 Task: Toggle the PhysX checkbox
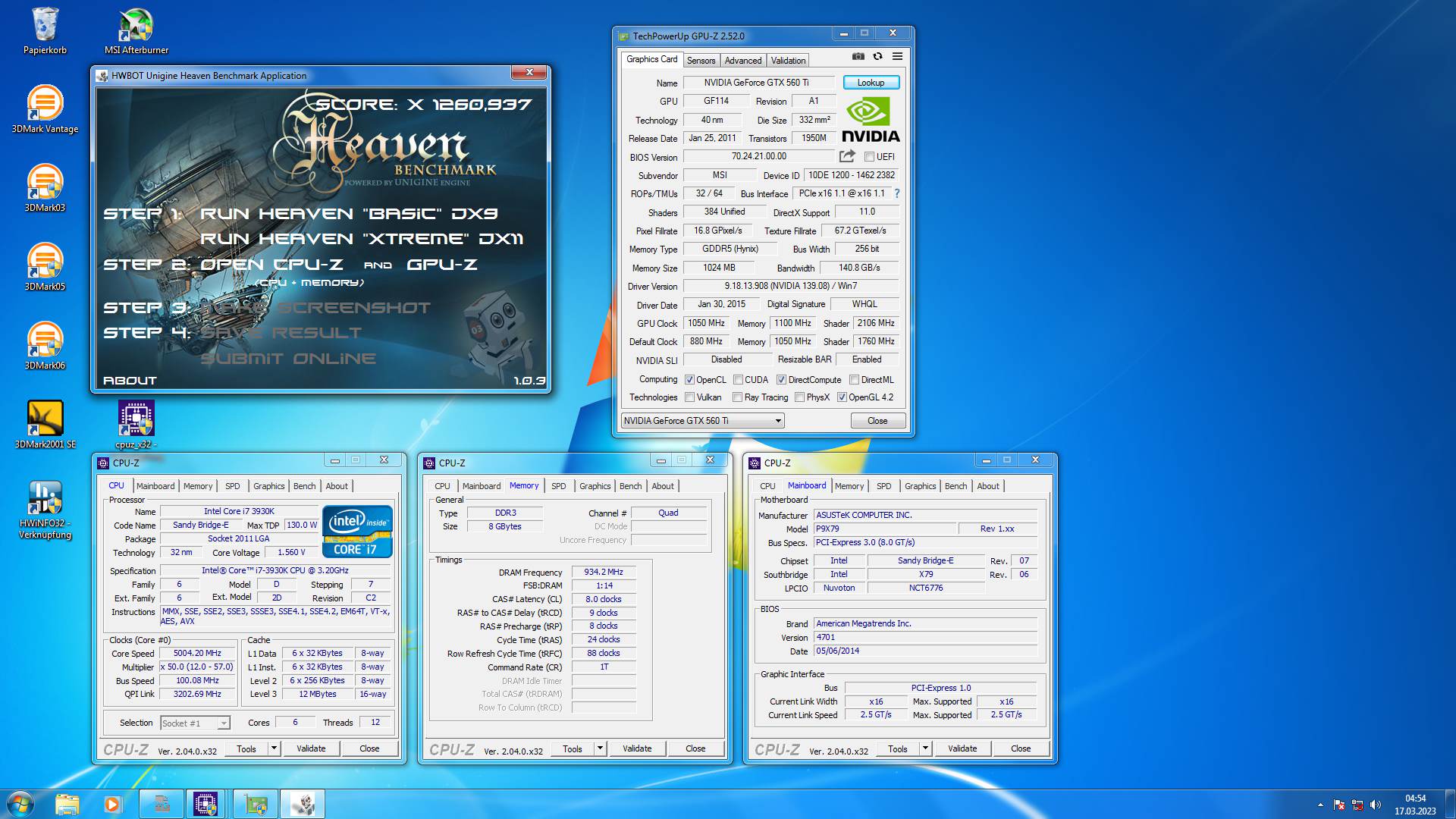point(799,397)
